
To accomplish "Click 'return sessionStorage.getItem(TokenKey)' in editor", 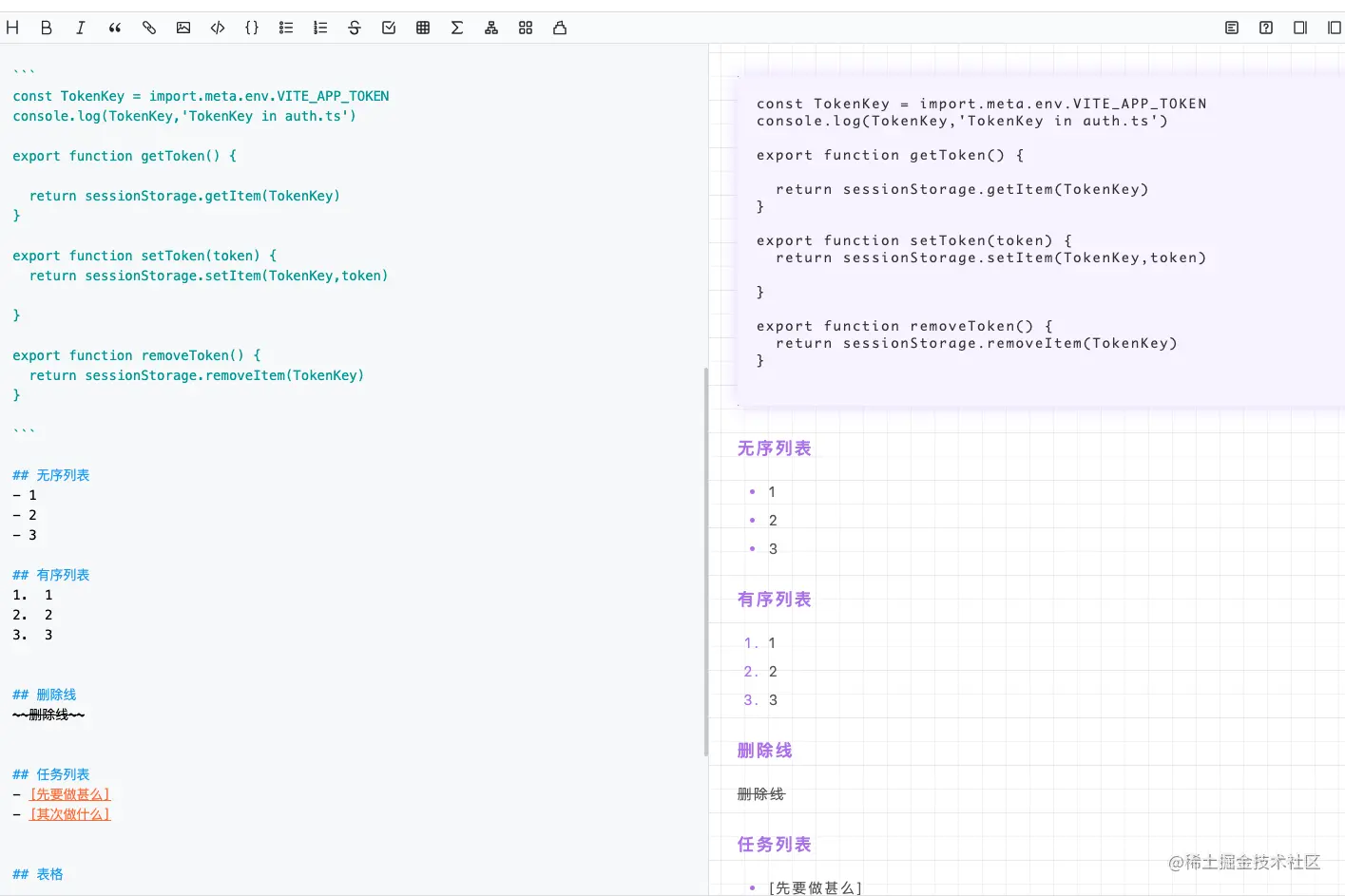I will [x=184, y=196].
